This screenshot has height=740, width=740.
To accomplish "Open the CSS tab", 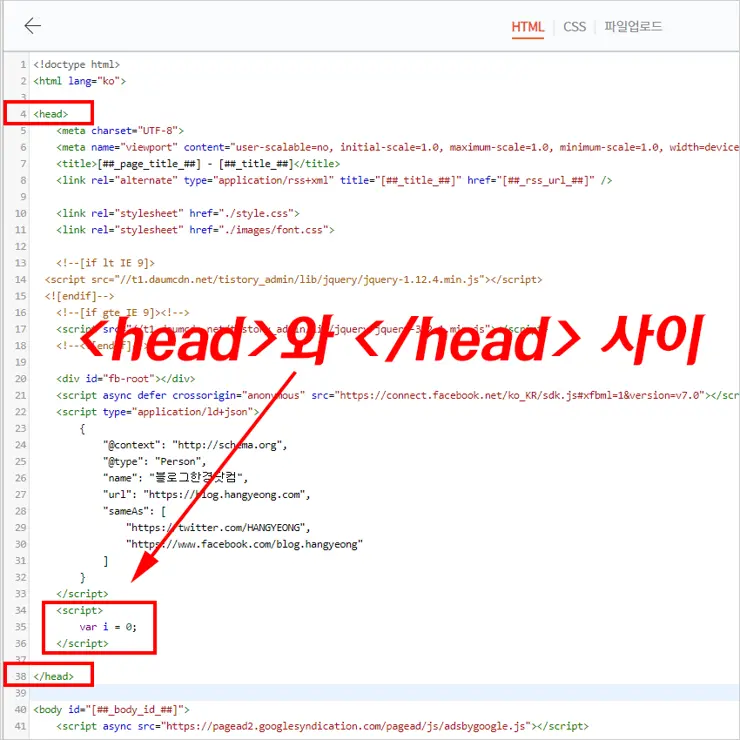I will [574, 27].
